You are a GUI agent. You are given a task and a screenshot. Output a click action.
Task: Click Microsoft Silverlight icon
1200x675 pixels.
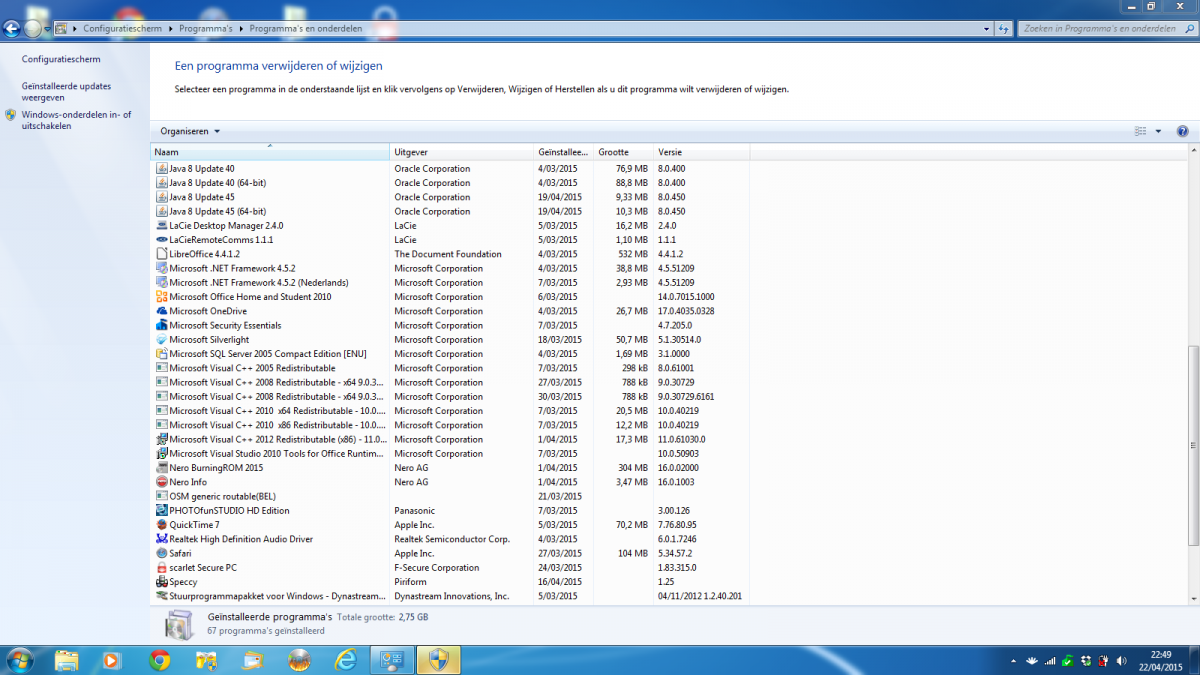(x=162, y=340)
